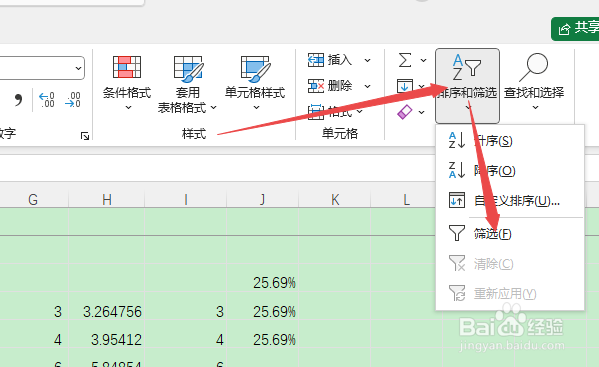Expand the number format combo box
This screenshot has width=599, height=367.
(x=78, y=68)
